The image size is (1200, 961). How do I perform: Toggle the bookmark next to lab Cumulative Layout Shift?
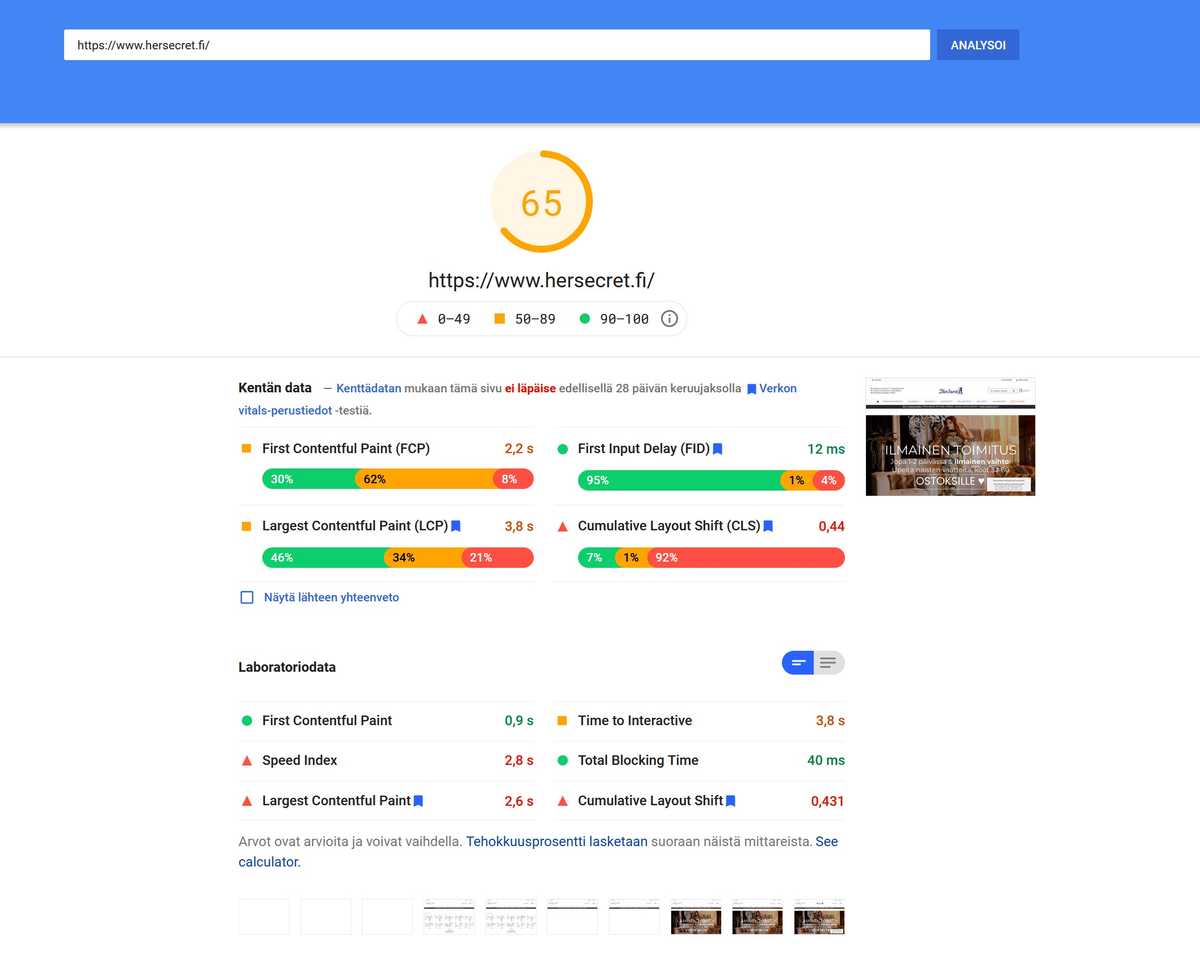(x=730, y=801)
